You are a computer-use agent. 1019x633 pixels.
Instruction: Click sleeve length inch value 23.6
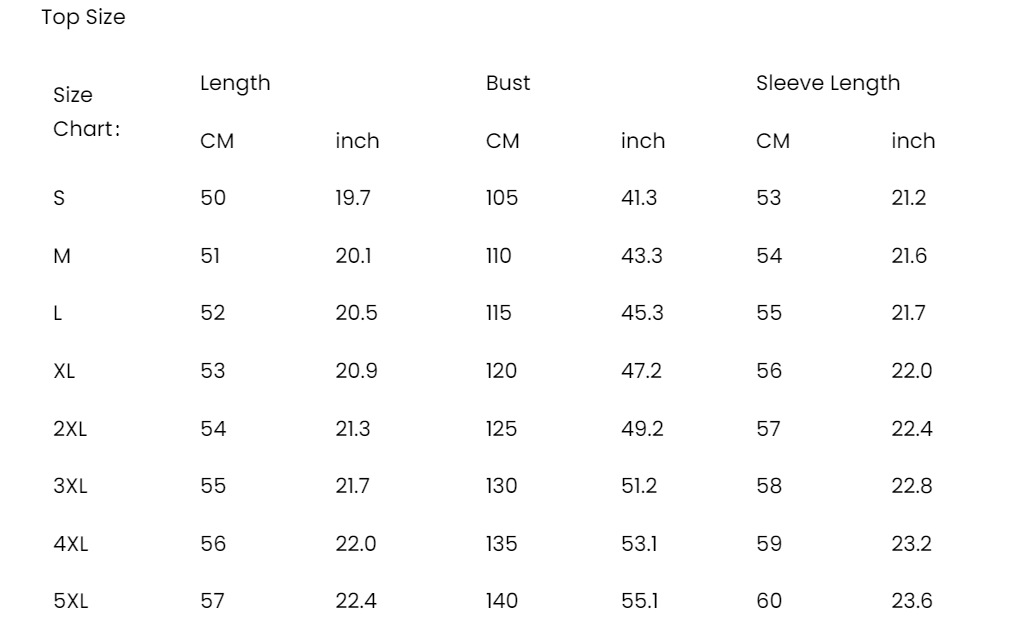pyautogui.click(x=911, y=602)
